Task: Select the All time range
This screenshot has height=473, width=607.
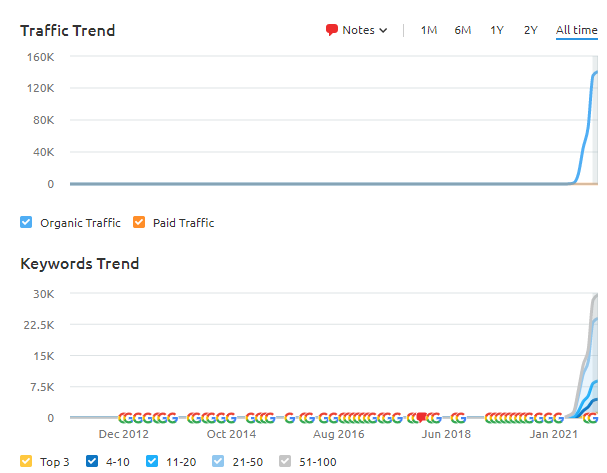Action: pyautogui.click(x=577, y=30)
